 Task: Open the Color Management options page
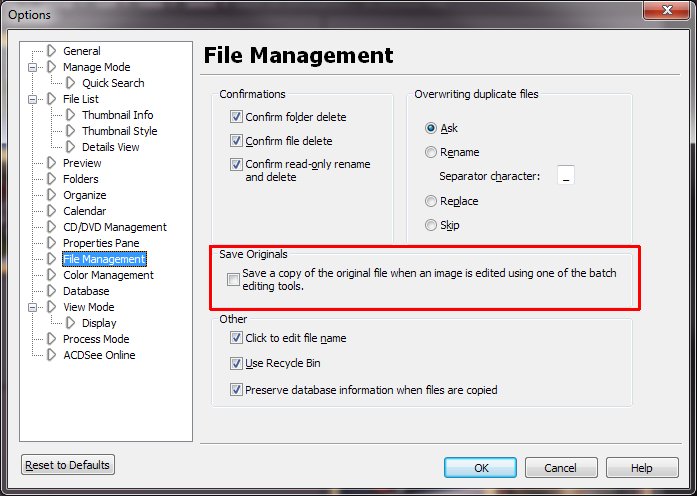coord(108,275)
